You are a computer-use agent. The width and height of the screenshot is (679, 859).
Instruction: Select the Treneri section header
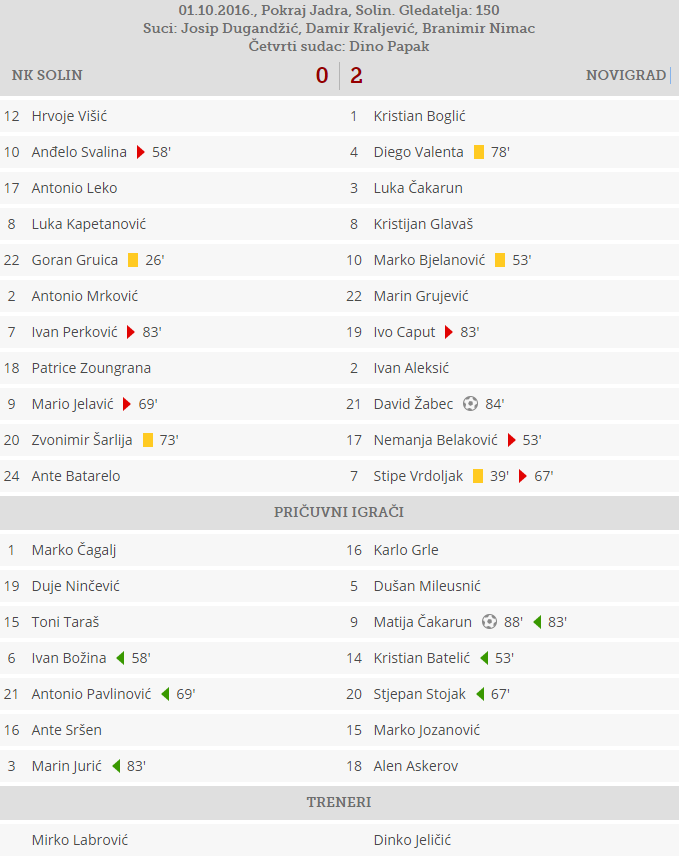pyautogui.click(x=339, y=802)
